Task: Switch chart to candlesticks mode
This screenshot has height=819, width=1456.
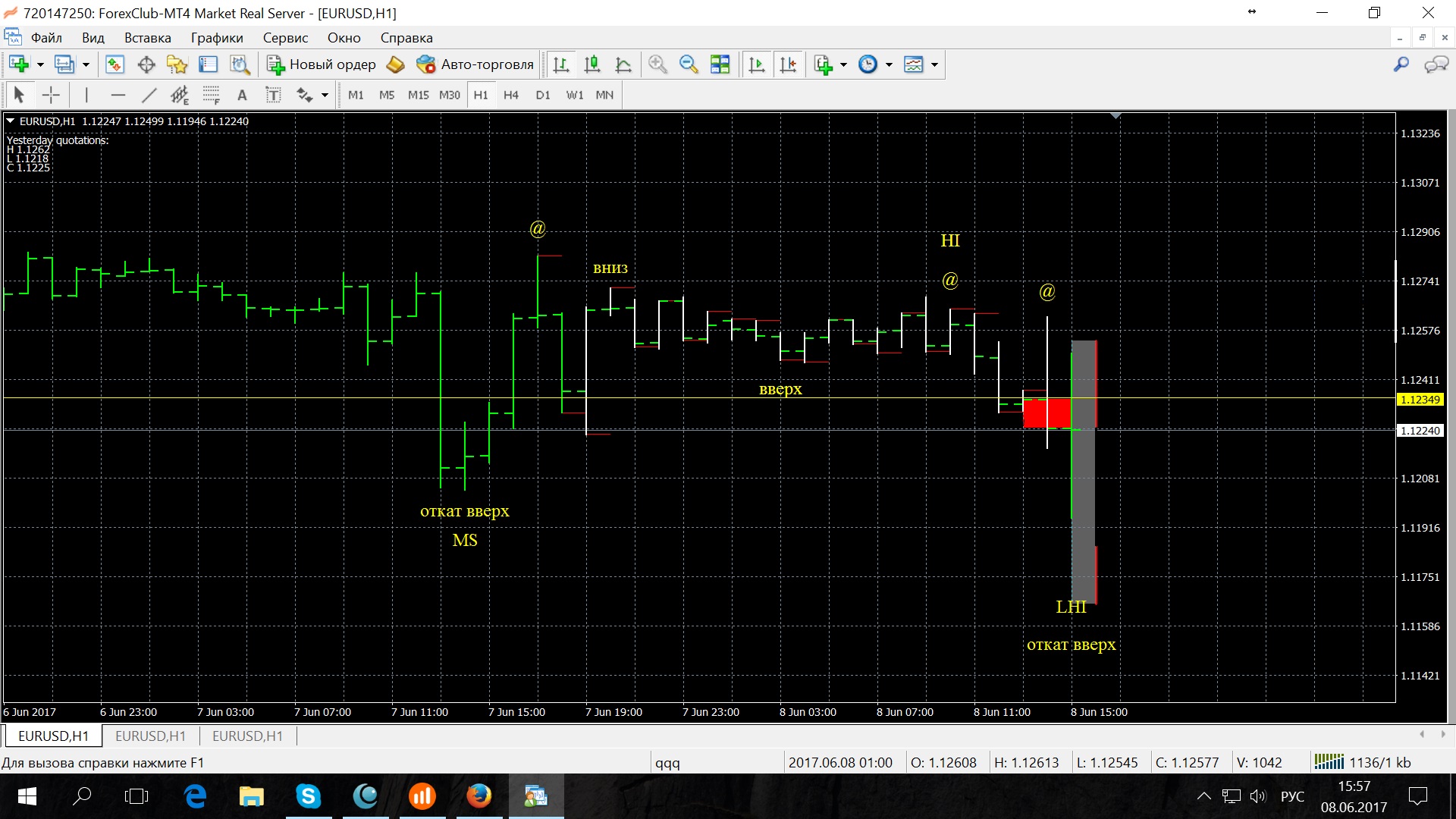Action: point(592,64)
